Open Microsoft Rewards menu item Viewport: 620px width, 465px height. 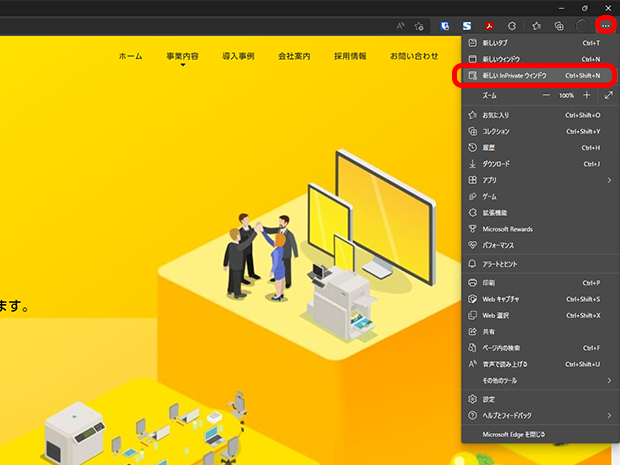coord(541,229)
